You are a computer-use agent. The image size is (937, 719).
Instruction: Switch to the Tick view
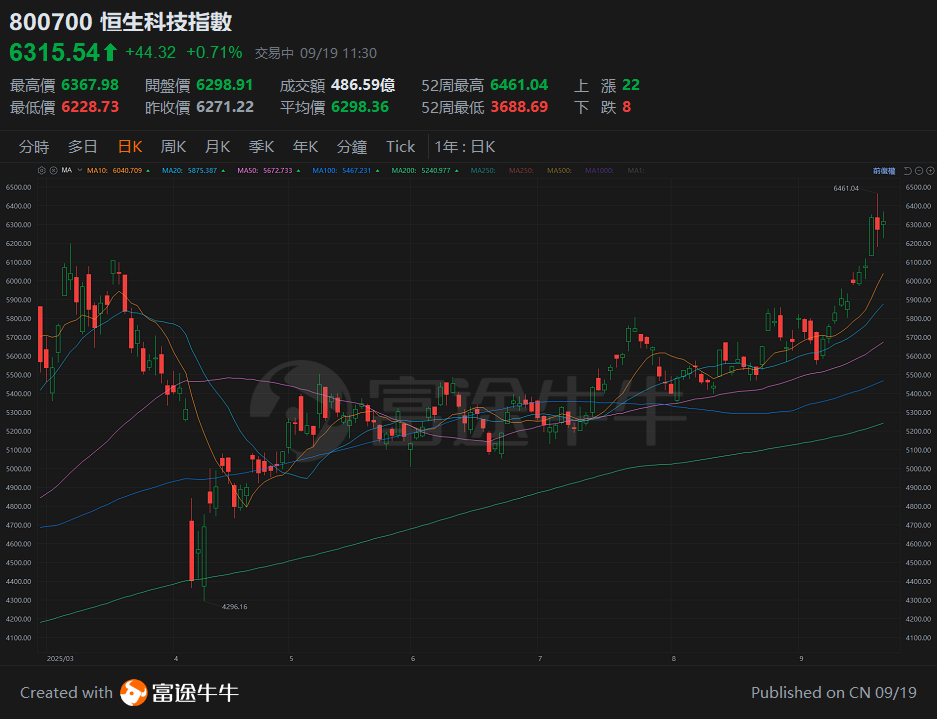(x=399, y=146)
